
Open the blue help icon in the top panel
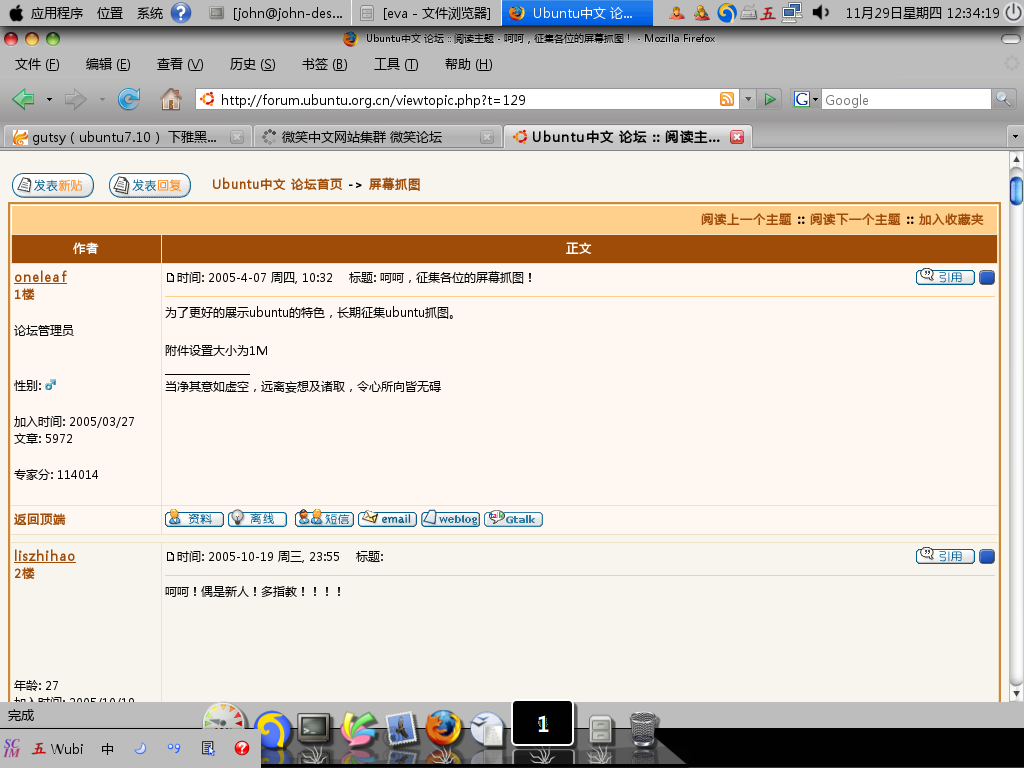point(181,12)
